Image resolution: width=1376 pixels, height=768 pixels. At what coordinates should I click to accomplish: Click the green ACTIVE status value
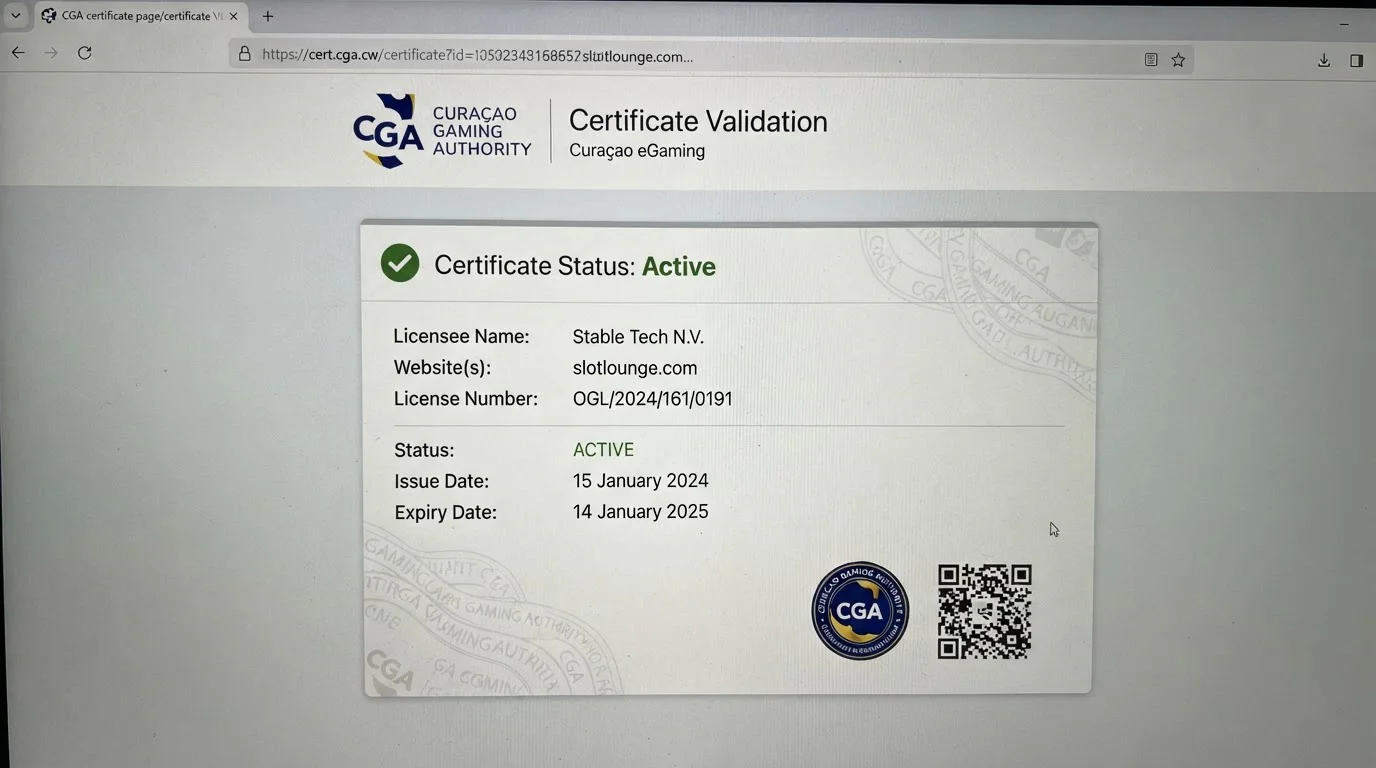pyautogui.click(x=603, y=450)
